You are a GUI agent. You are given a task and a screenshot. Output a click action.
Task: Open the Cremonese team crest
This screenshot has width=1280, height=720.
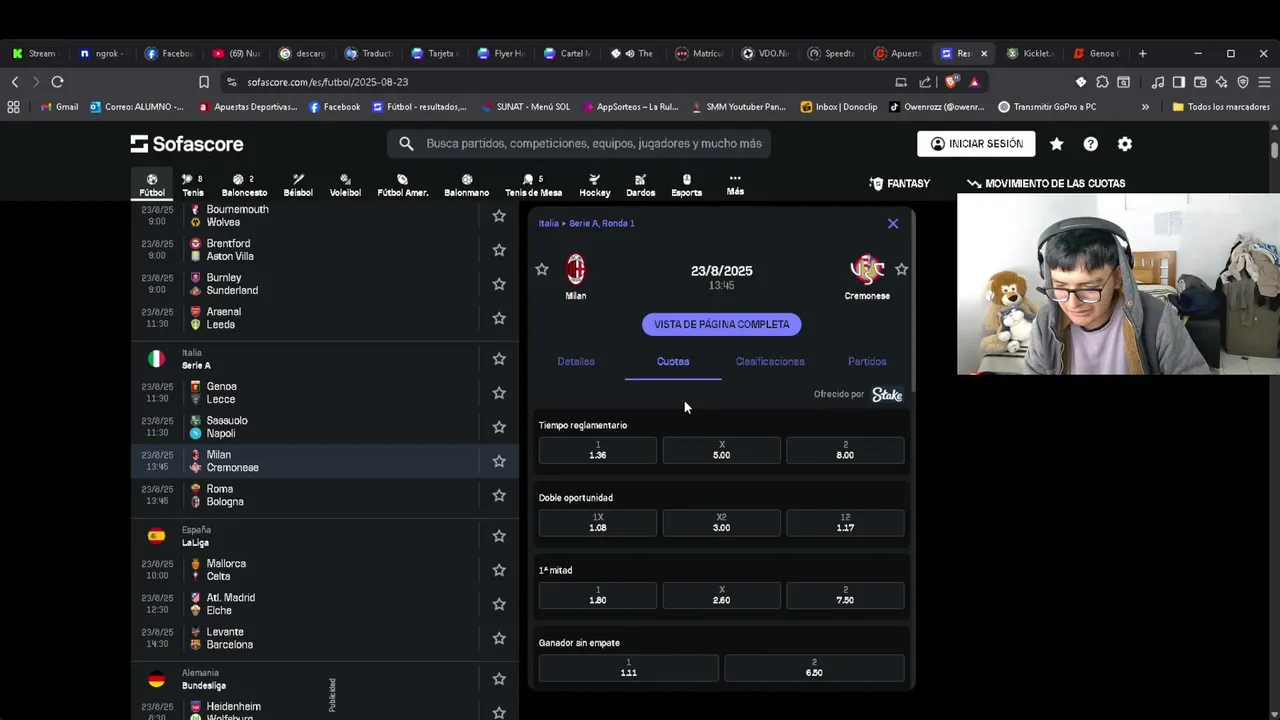[867, 269]
